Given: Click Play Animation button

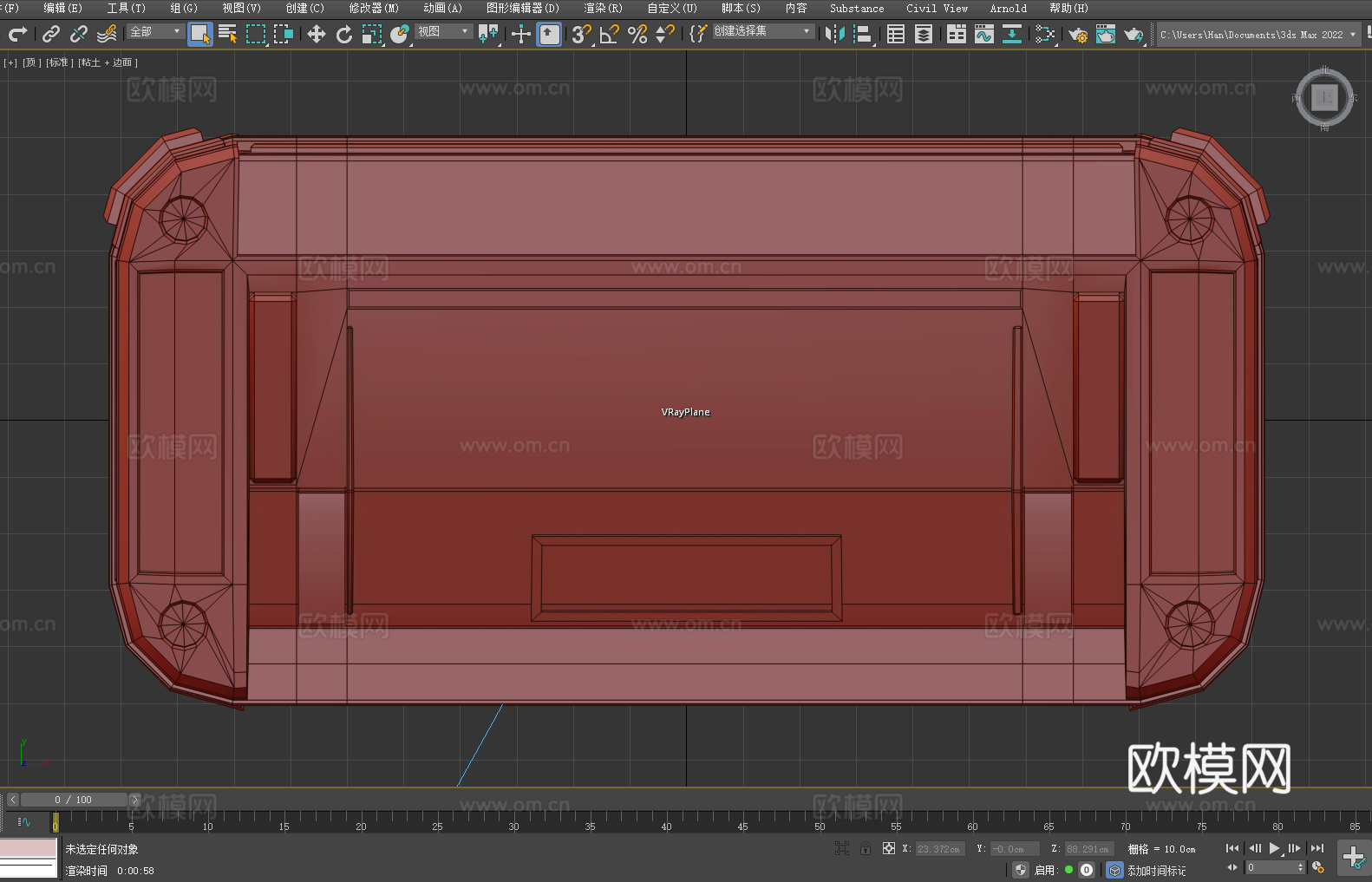Looking at the screenshot, I should click(x=1274, y=848).
